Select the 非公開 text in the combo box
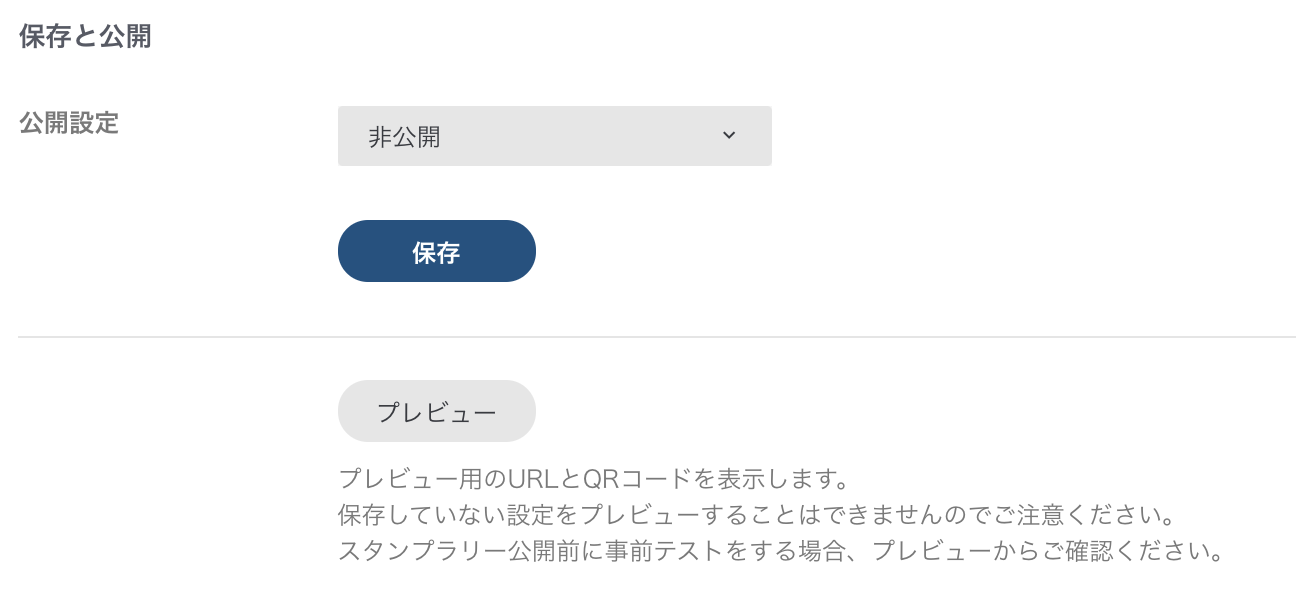Image resolution: width=1296 pixels, height=608 pixels. point(404,137)
